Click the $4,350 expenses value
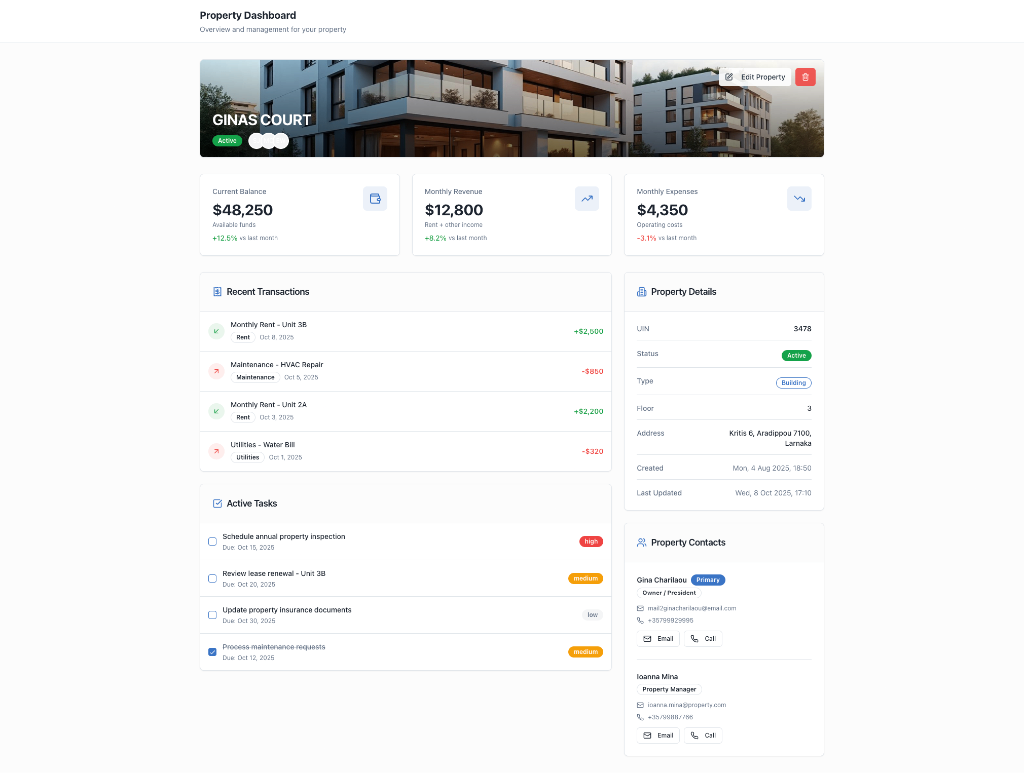Viewport: 1024px width, 773px height. tap(662, 210)
